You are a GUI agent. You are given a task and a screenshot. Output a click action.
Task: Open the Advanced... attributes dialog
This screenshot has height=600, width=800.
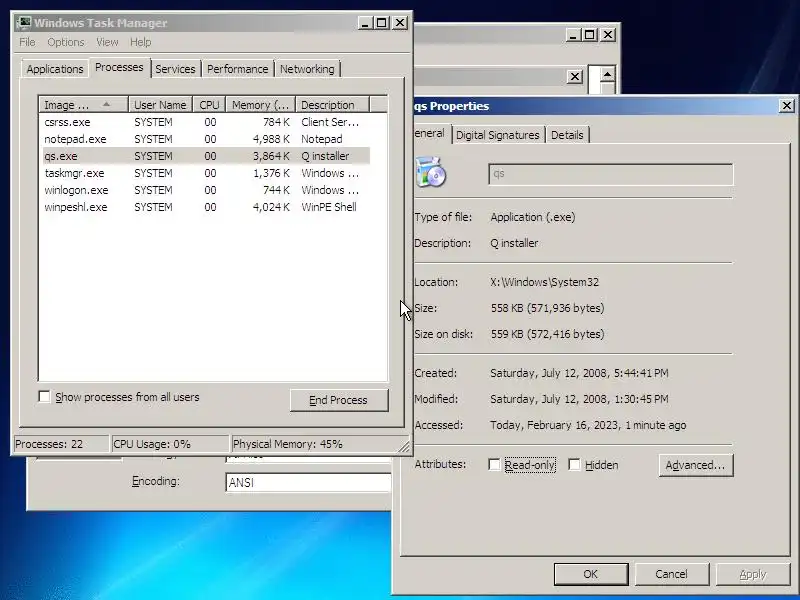point(695,465)
